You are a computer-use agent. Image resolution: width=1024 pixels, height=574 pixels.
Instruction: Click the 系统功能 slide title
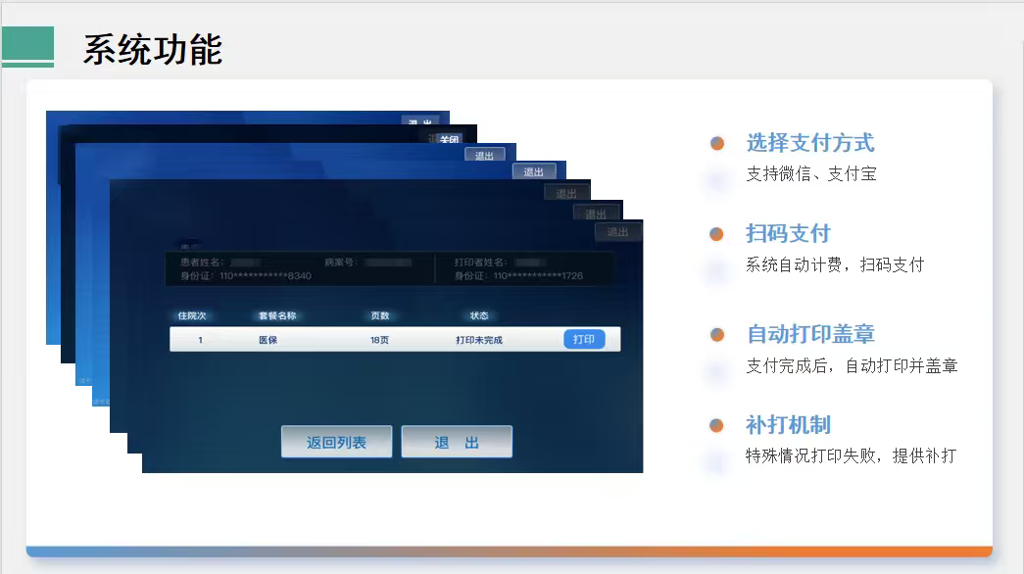[x=152, y=49]
